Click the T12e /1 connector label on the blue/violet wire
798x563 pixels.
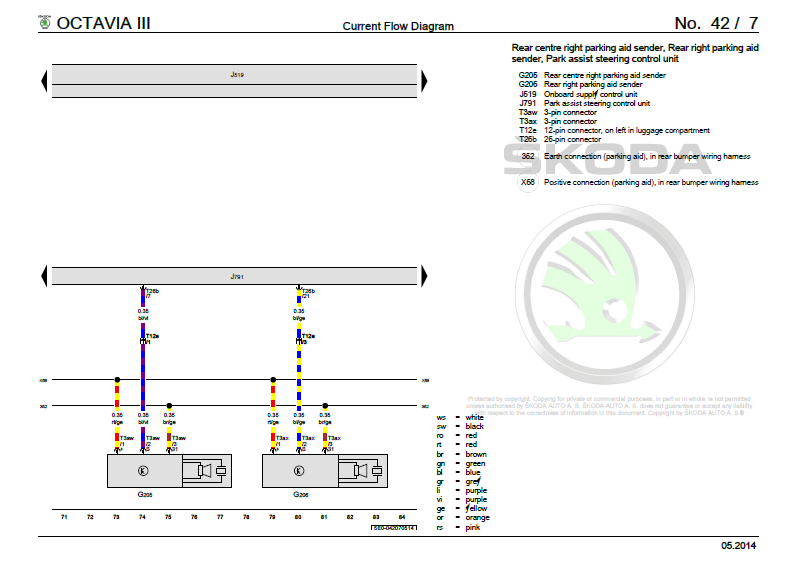[151, 339]
